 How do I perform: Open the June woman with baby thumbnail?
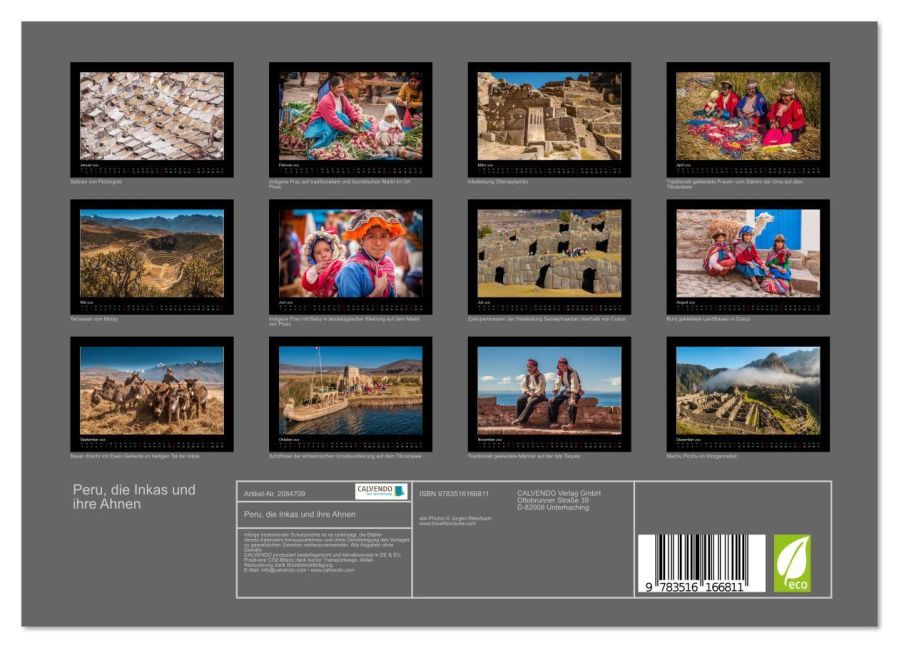point(350,257)
